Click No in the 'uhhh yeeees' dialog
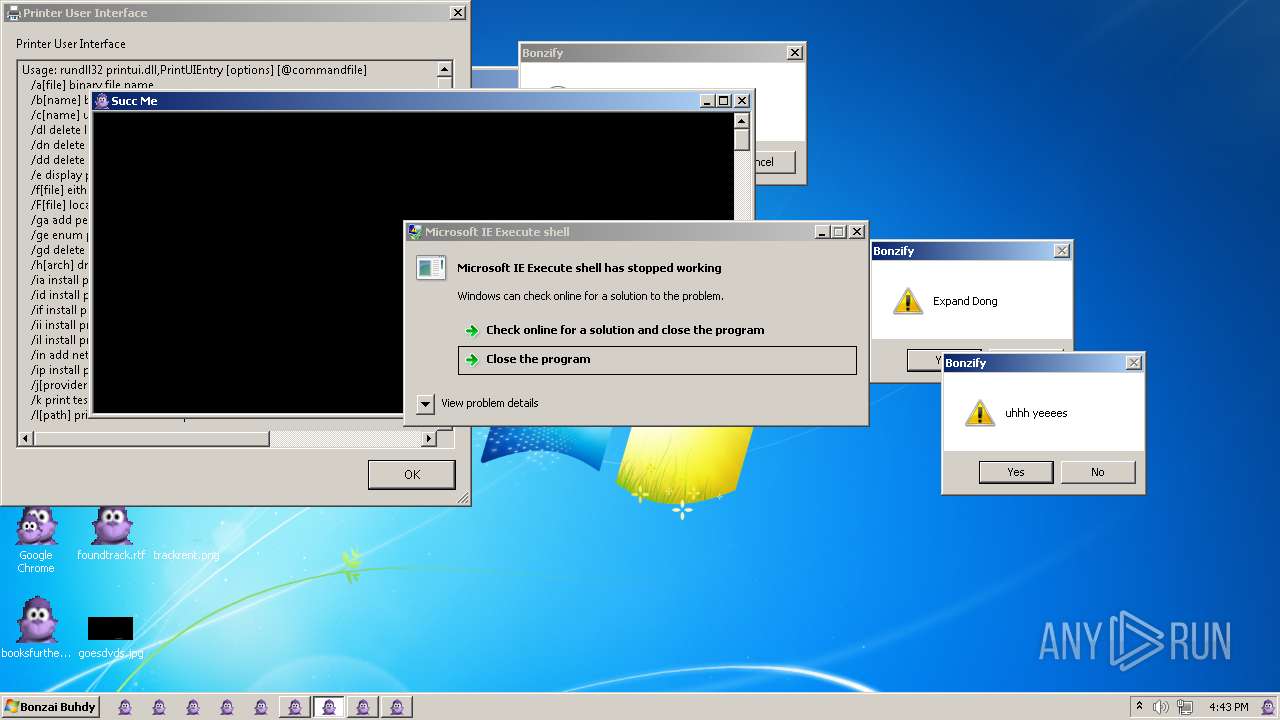The width and height of the screenshot is (1280, 720). (1098, 472)
